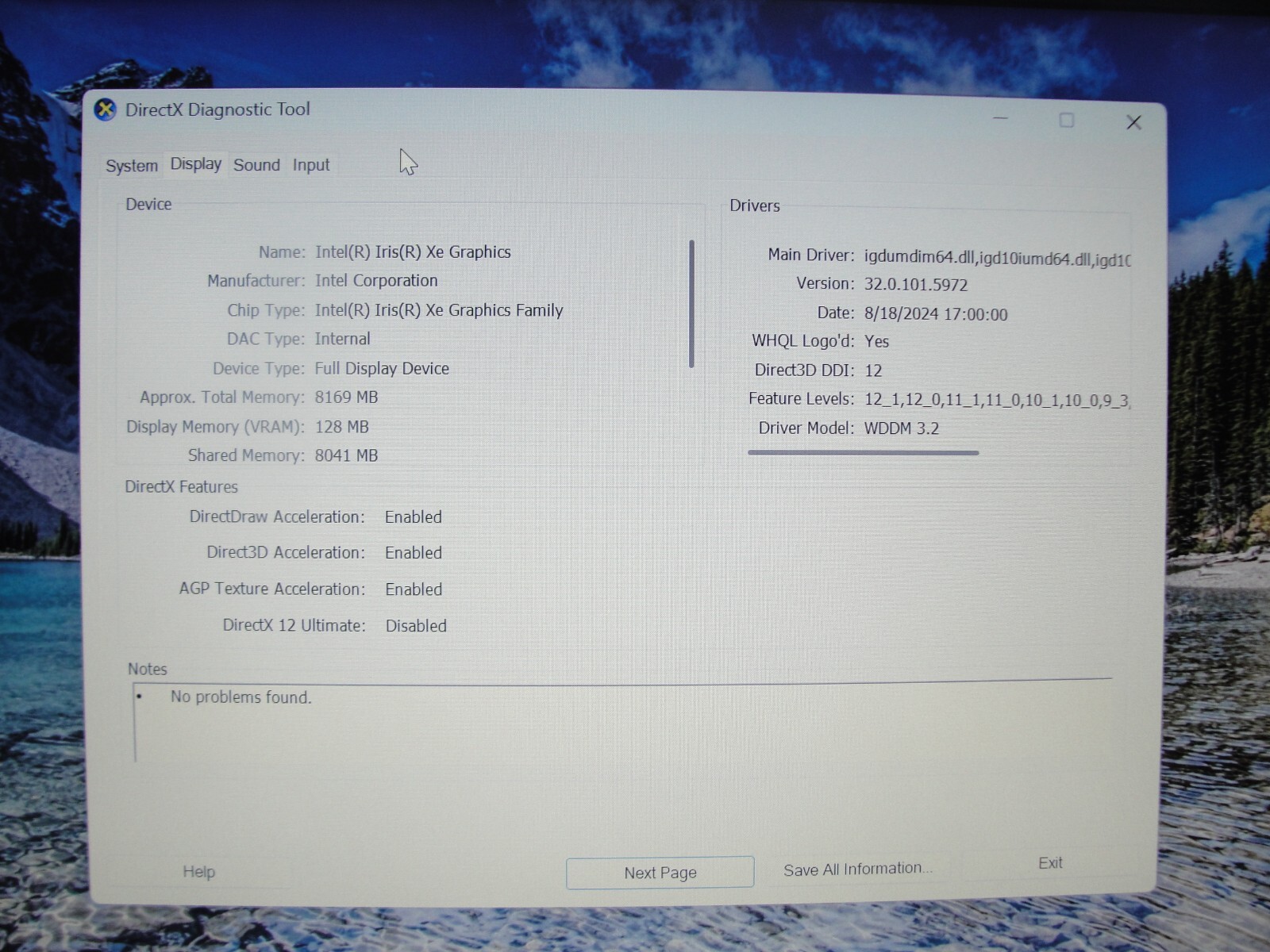
Task: Click the 'Intel Corporation' manufacturer value
Action: click(376, 281)
